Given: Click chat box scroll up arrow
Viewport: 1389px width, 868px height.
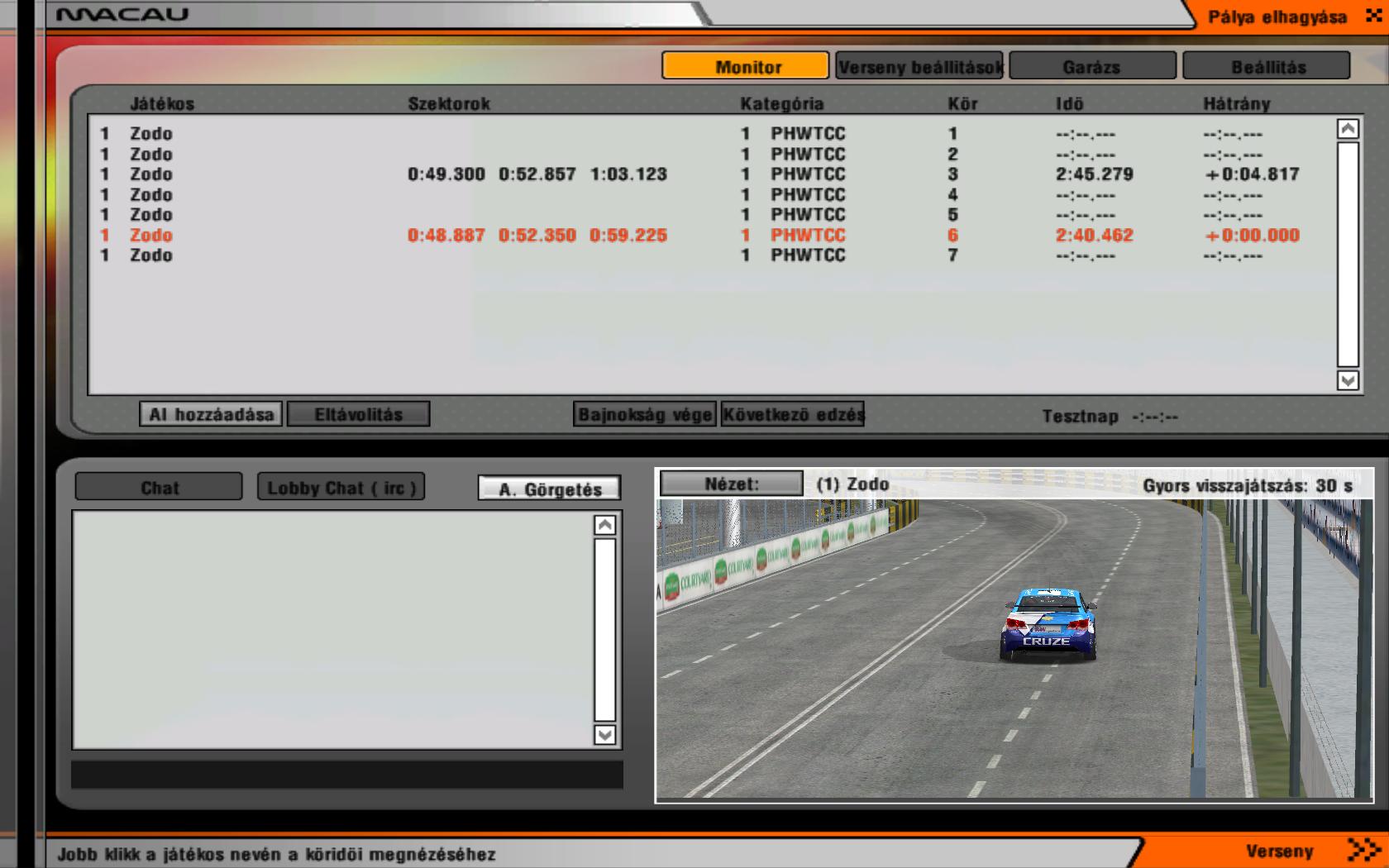Looking at the screenshot, I should coord(605,525).
